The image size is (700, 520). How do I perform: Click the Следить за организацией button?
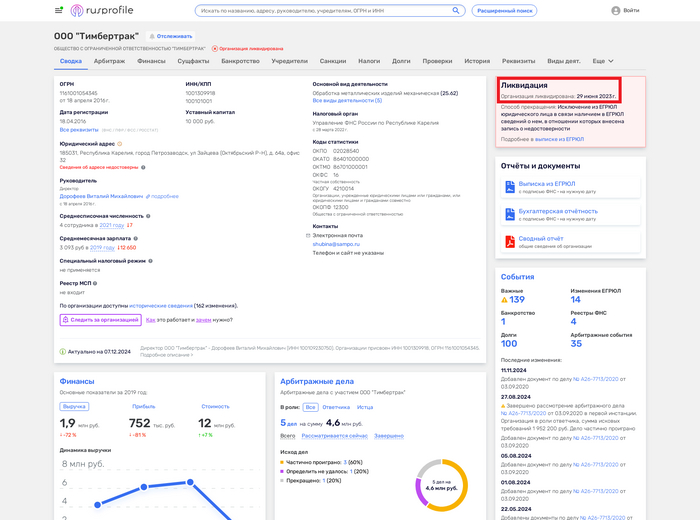100,319
